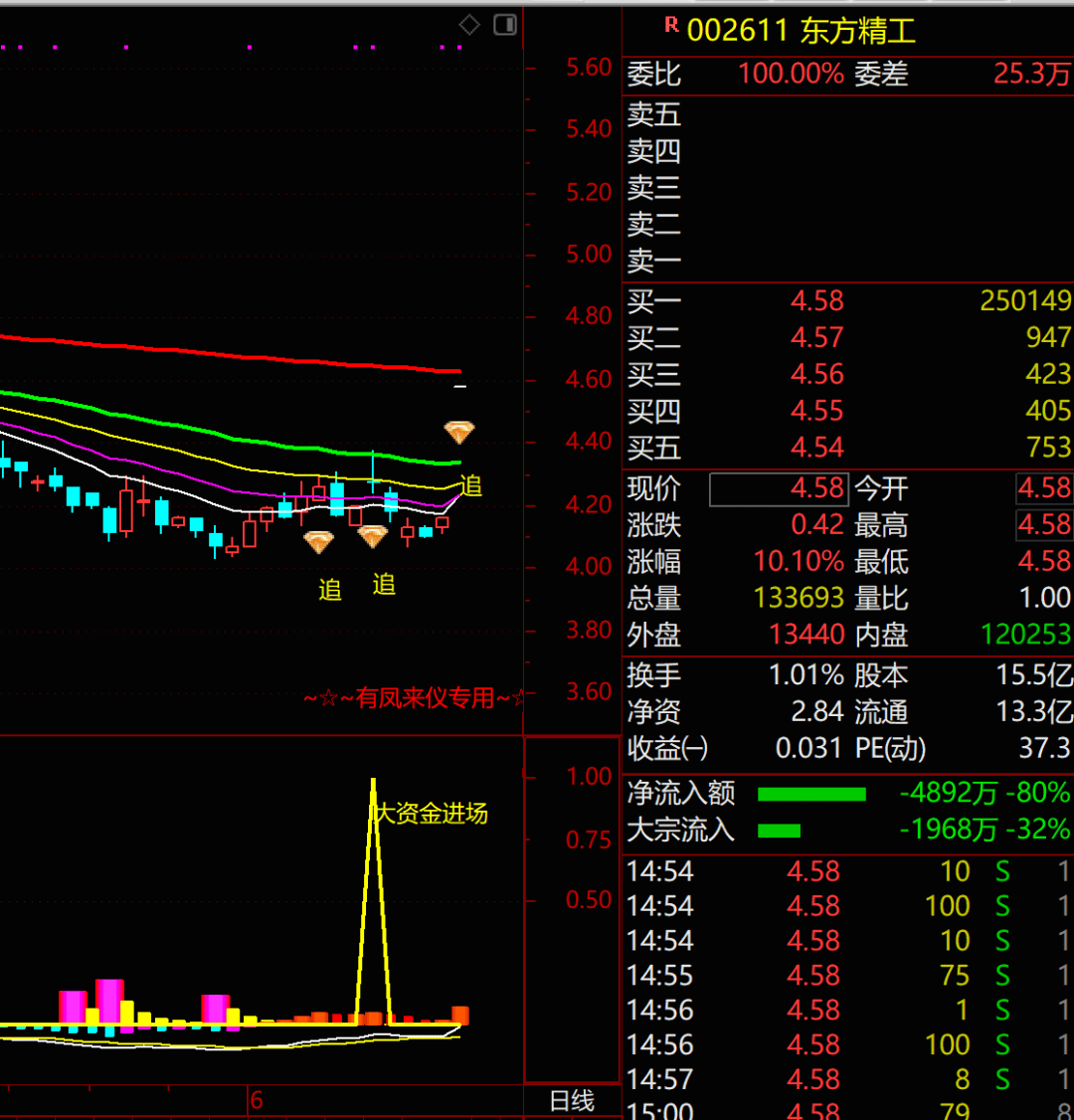Select the 14:55 trade tick row

(847, 976)
